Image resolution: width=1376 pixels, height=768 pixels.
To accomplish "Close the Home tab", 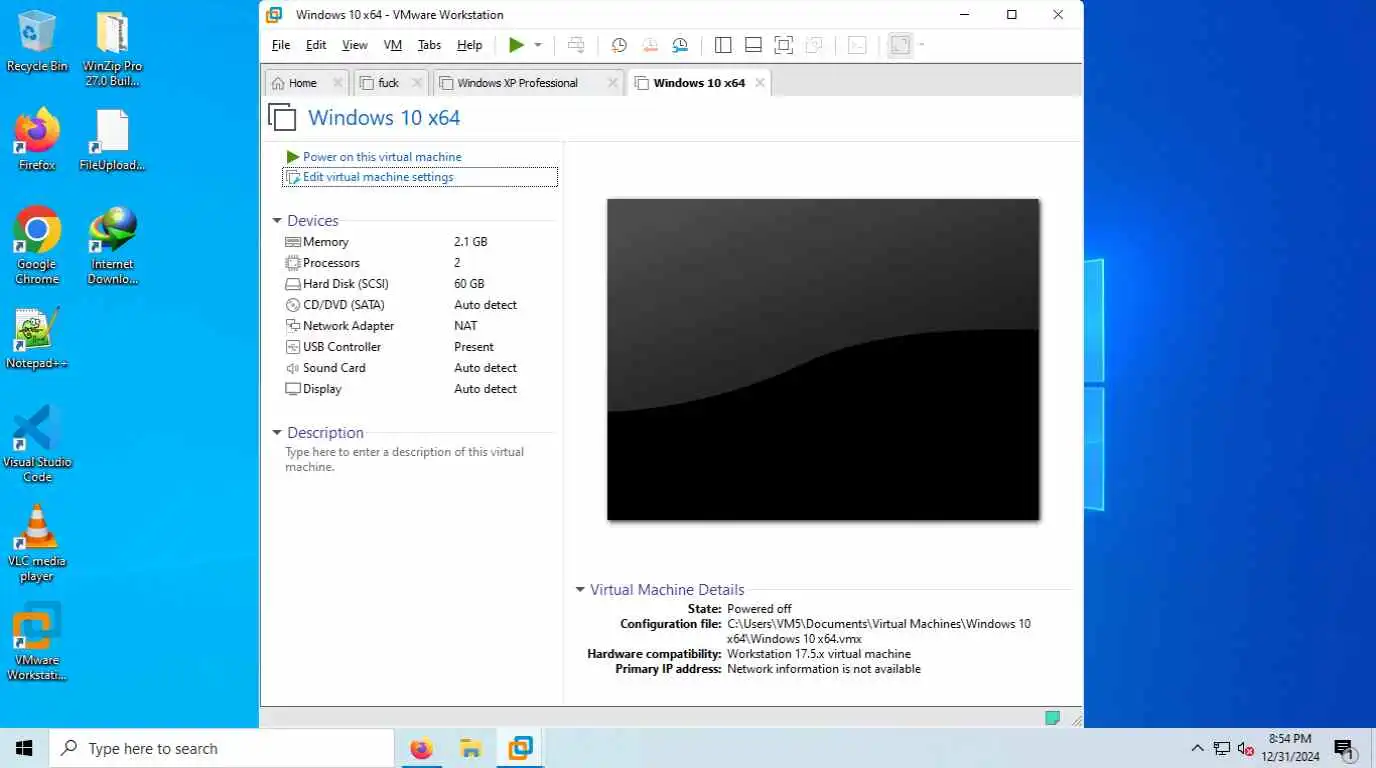I will (338, 83).
